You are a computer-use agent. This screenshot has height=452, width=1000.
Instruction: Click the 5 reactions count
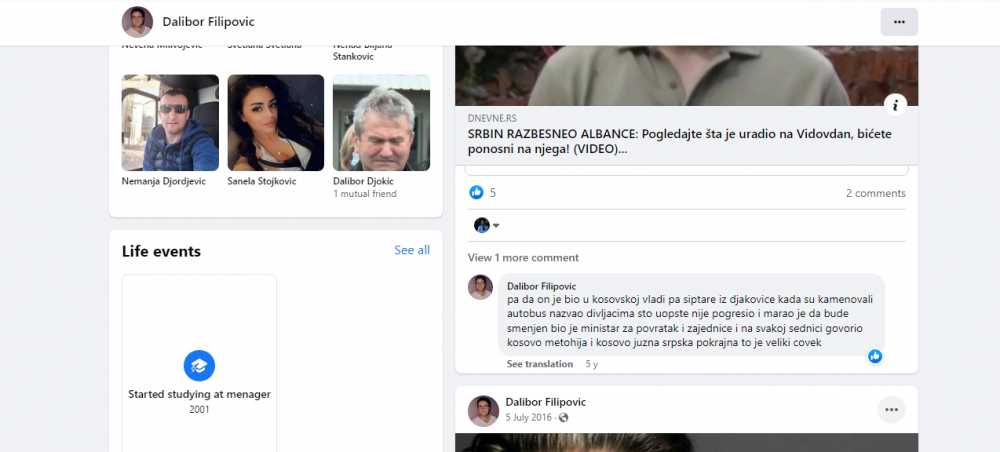click(x=493, y=193)
